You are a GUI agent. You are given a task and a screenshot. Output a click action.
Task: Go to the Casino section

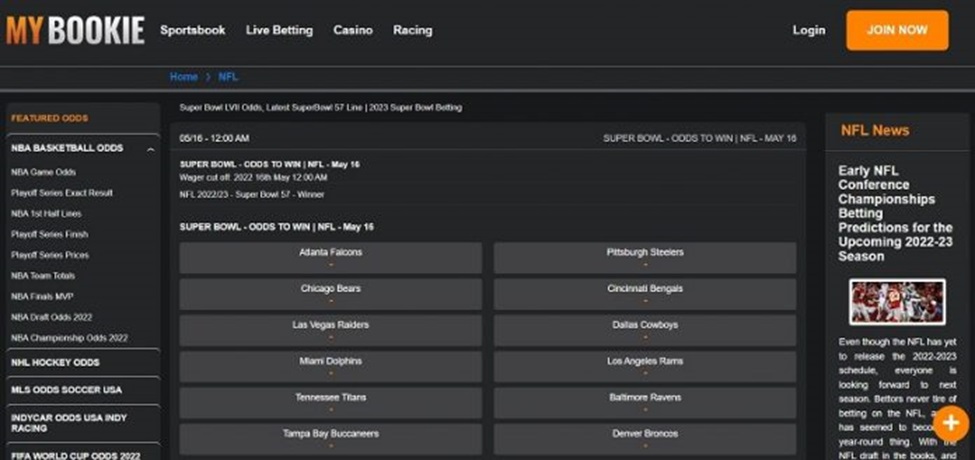pyautogui.click(x=353, y=30)
